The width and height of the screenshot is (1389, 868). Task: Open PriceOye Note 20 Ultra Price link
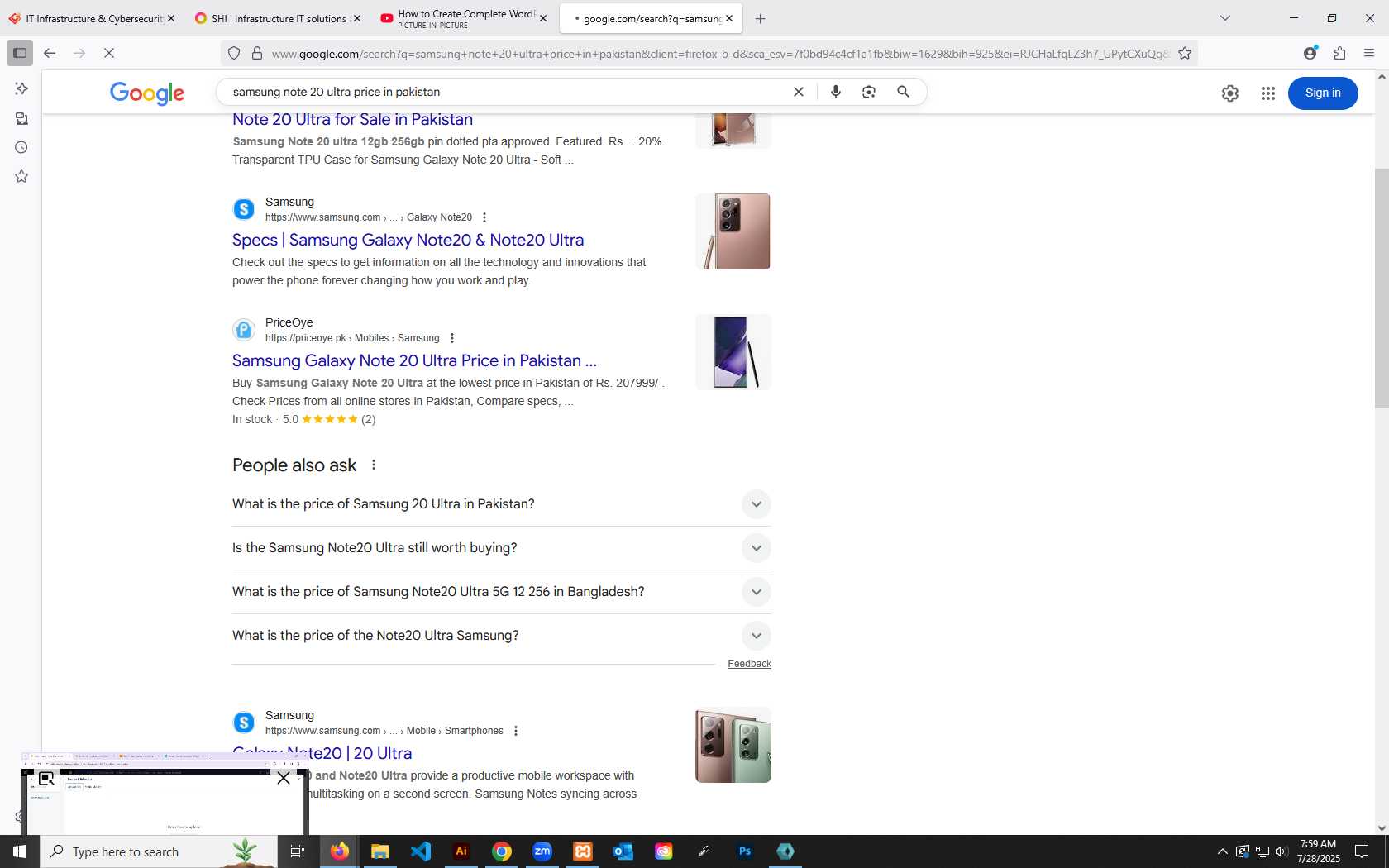click(414, 360)
